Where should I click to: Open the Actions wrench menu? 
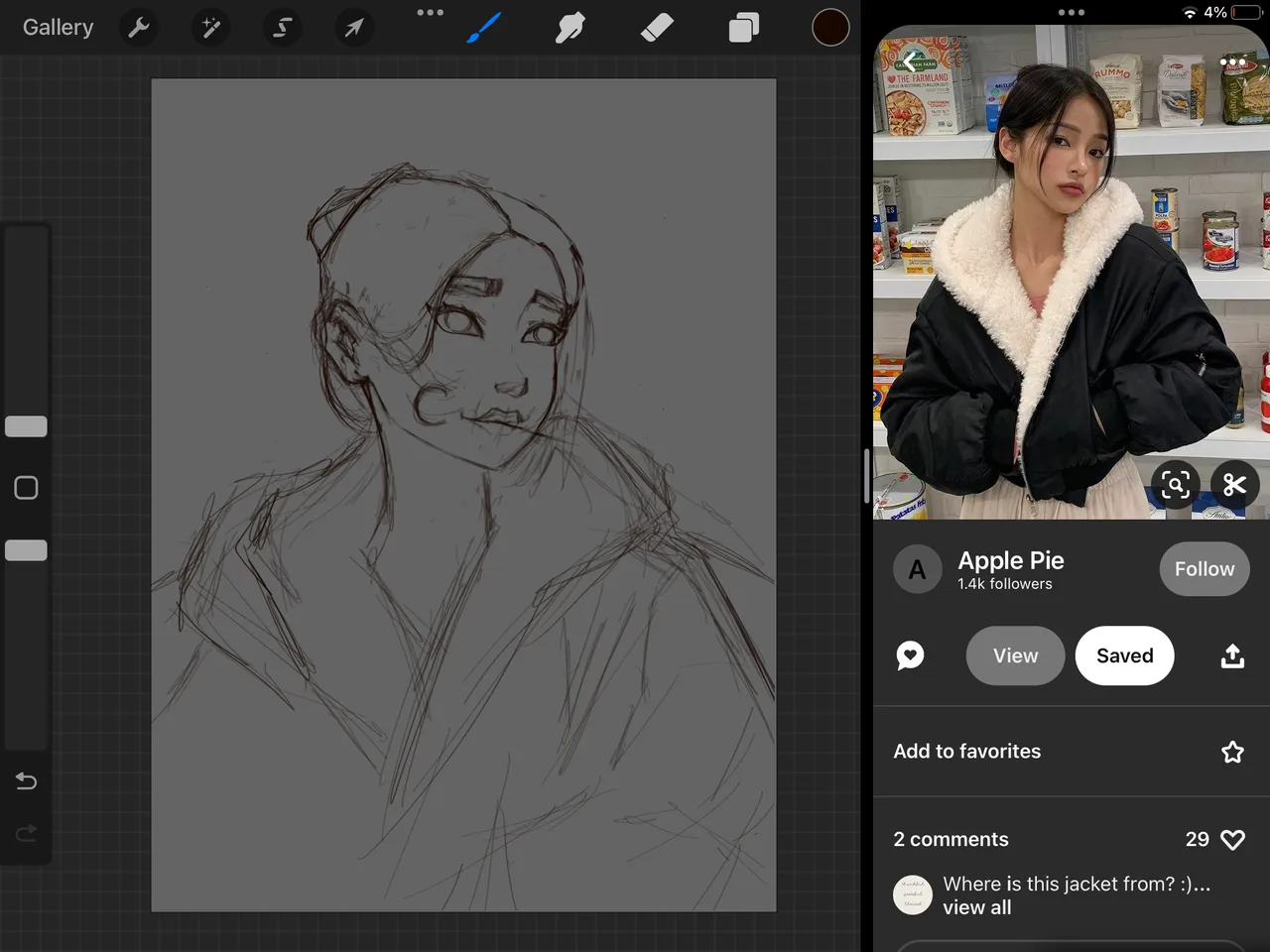tap(139, 28)
